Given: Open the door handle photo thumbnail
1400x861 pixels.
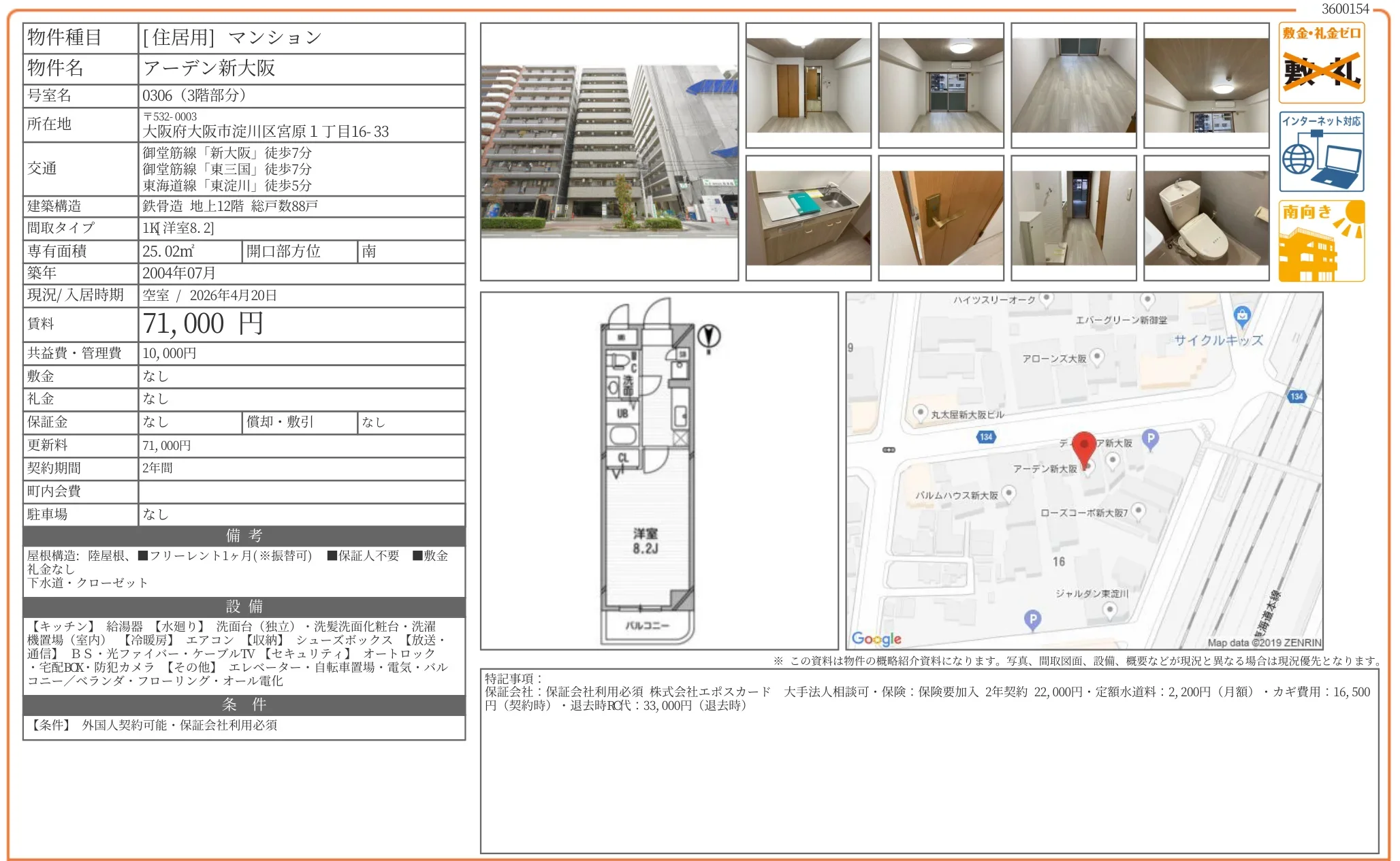Looking at the screenshot, I should (x=940, y=218).
